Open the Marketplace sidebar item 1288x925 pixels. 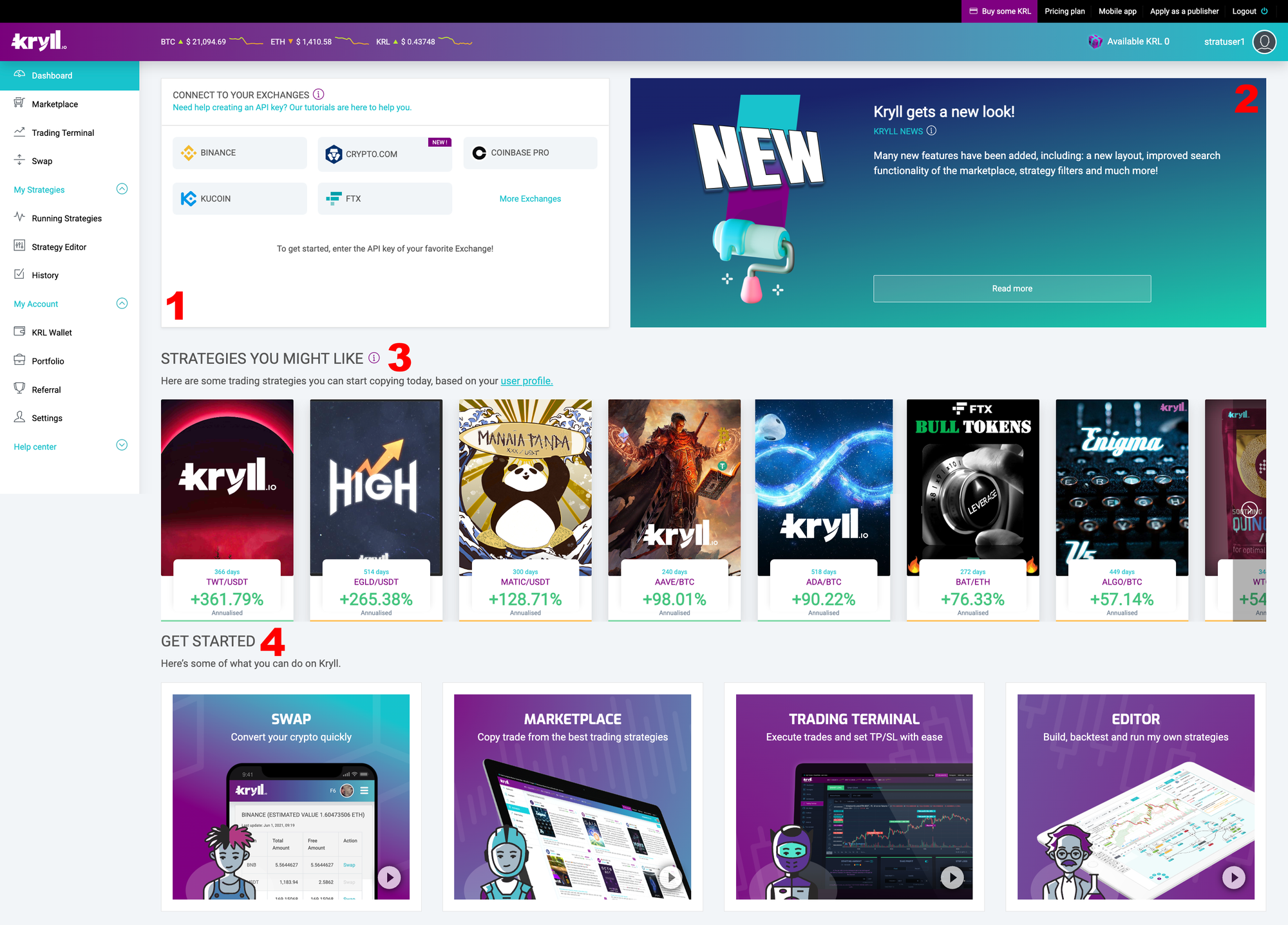(70, 104)
